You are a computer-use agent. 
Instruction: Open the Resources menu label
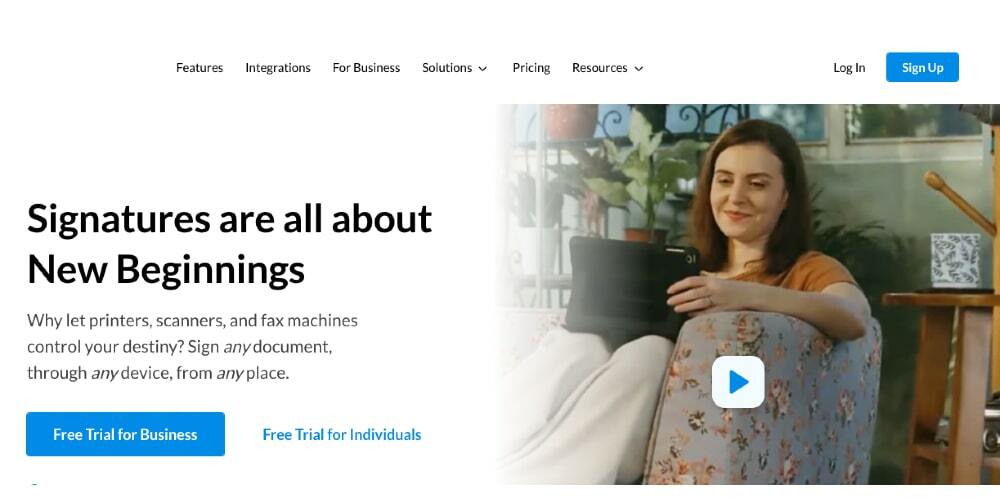coord(599,68)
